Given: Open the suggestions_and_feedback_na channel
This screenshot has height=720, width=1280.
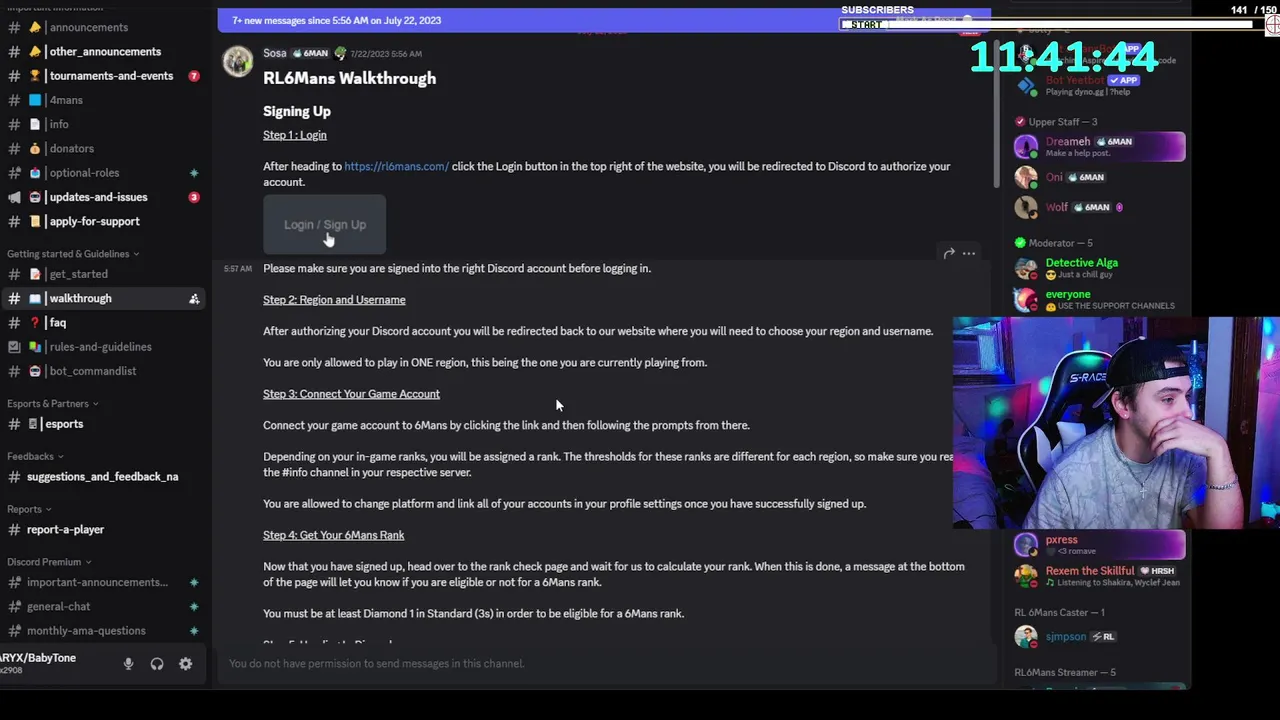Looking at the screenshot, I should tap(104, 477).
